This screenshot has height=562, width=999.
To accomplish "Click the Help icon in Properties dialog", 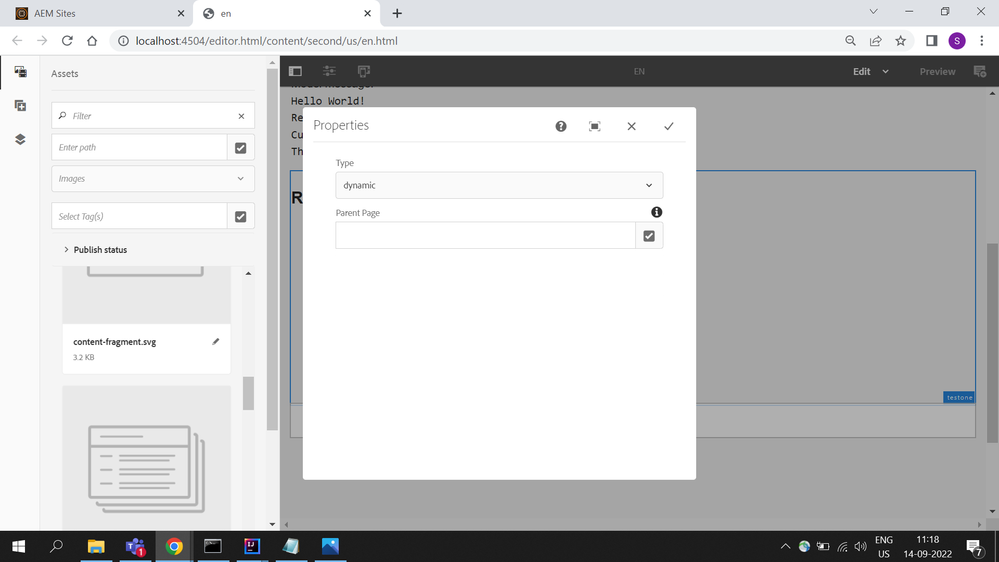I will [561, 126].
